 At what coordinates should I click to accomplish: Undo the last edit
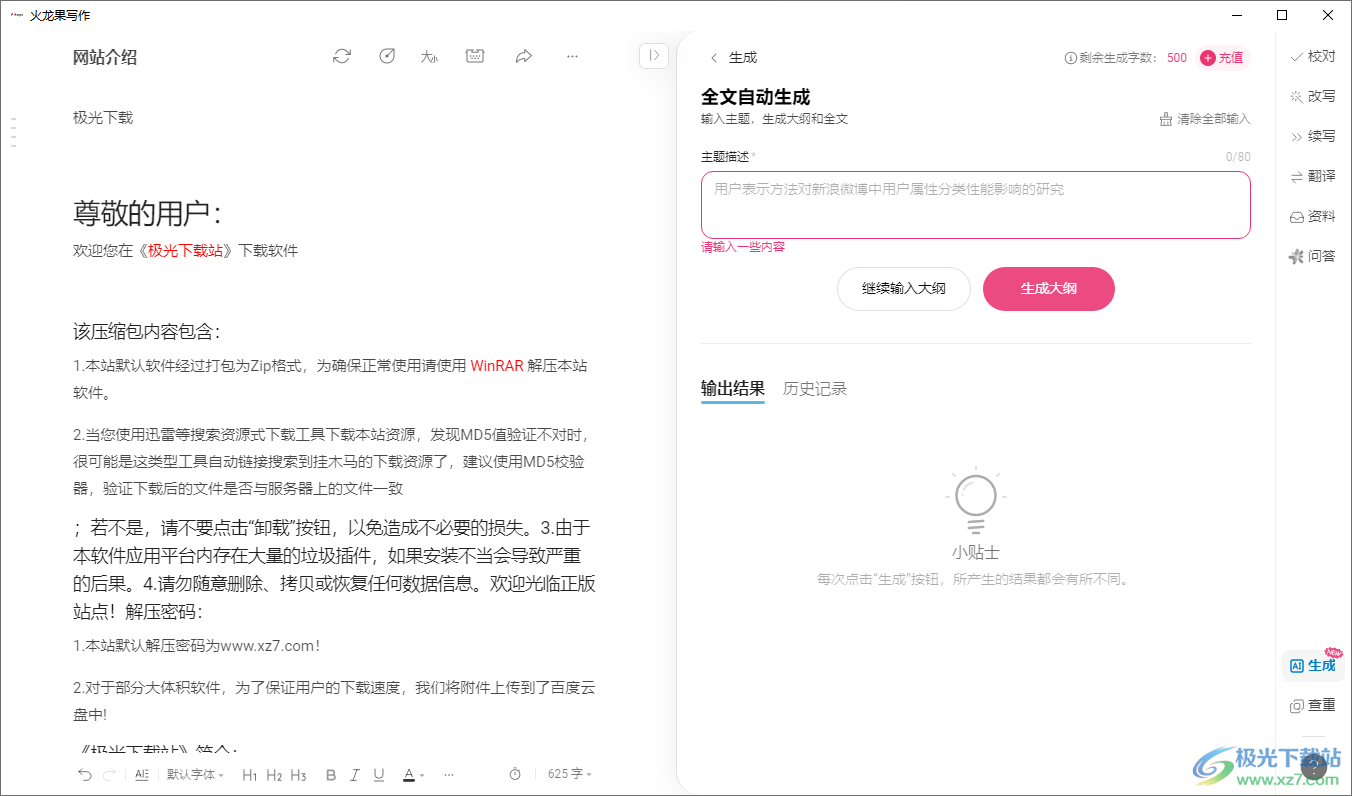coord(85,774)
